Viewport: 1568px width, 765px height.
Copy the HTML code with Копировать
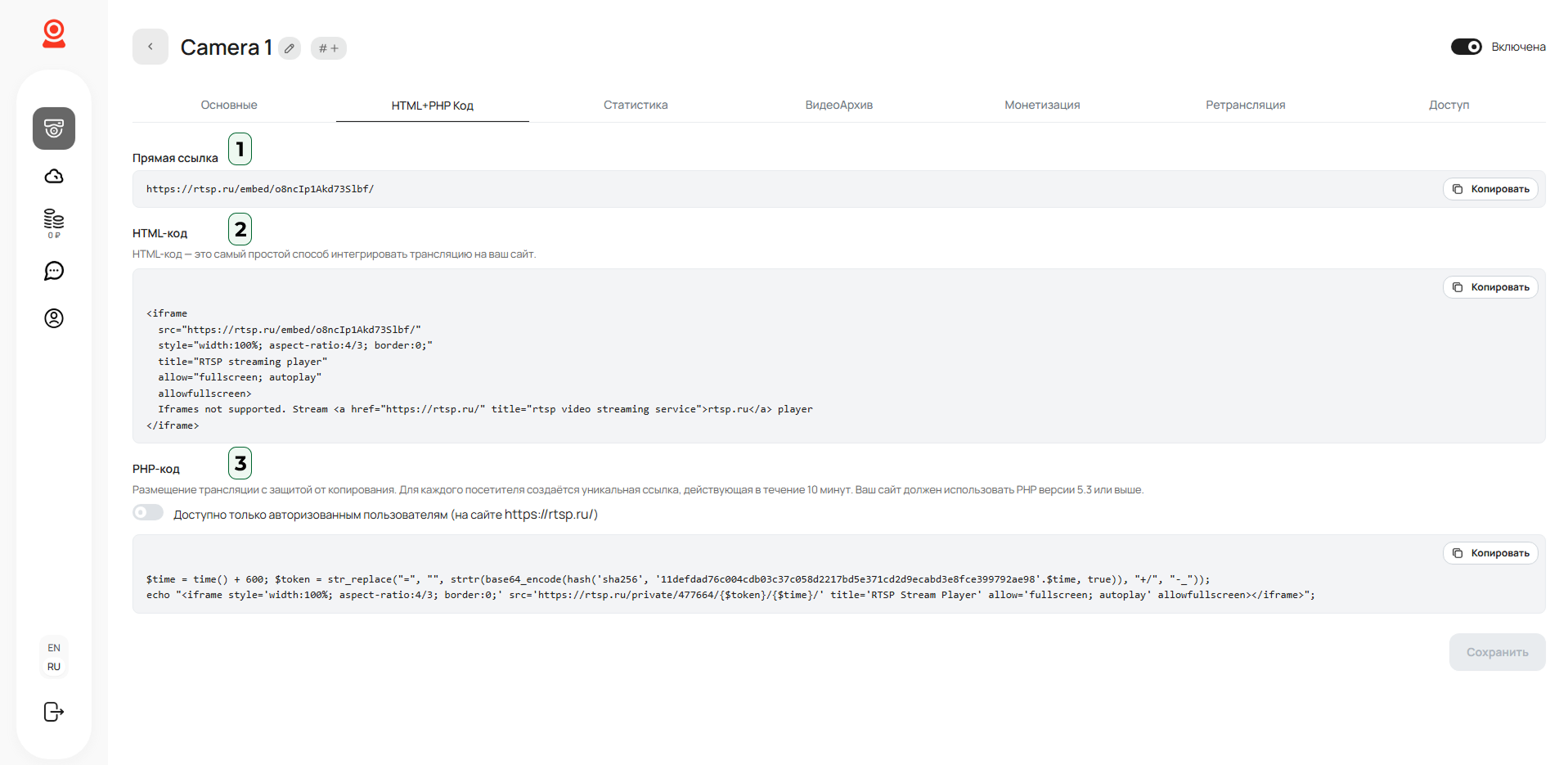pyautogui.click(x=1490, y=287)
